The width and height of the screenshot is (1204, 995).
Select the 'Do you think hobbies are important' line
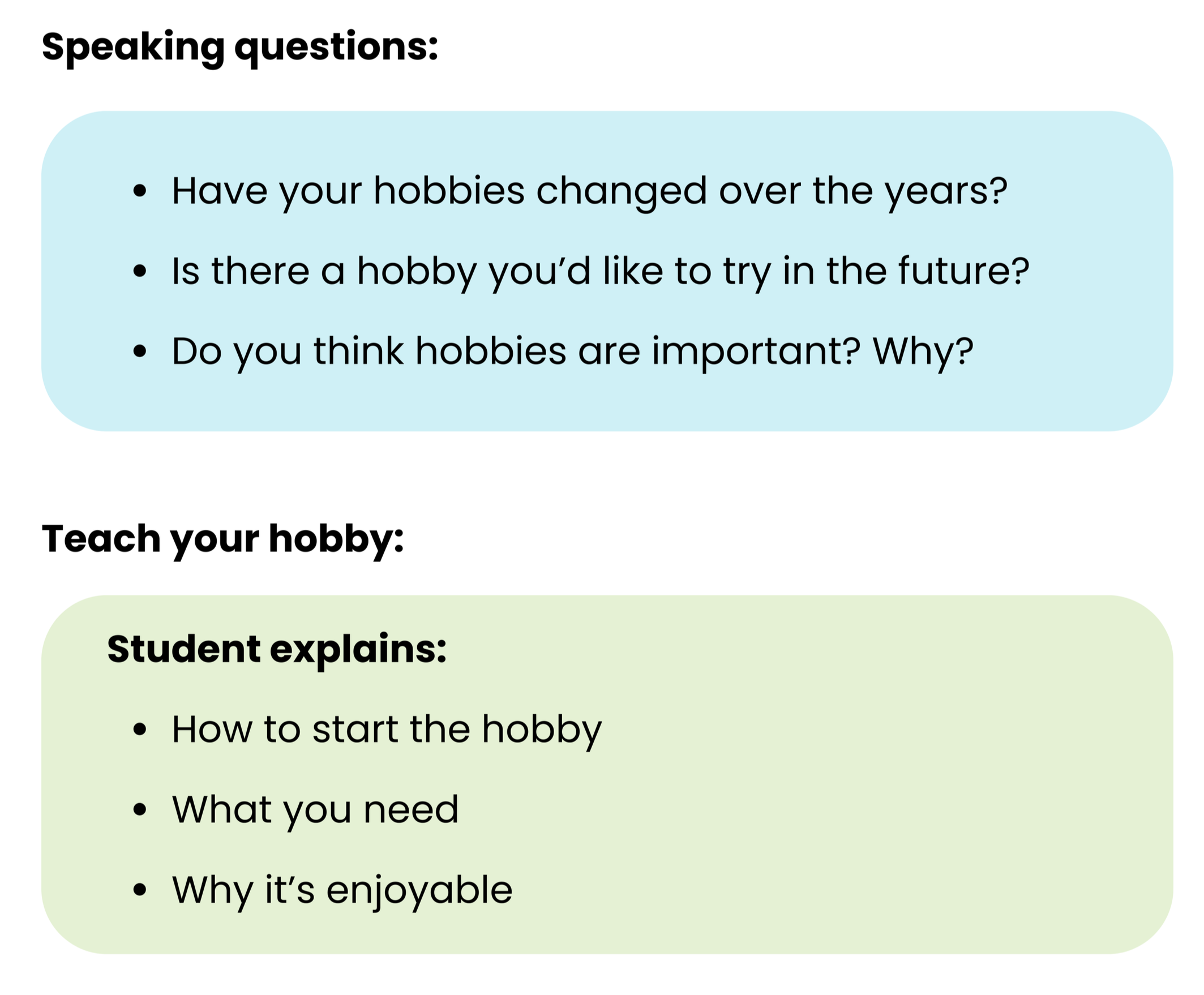[572, 353]
